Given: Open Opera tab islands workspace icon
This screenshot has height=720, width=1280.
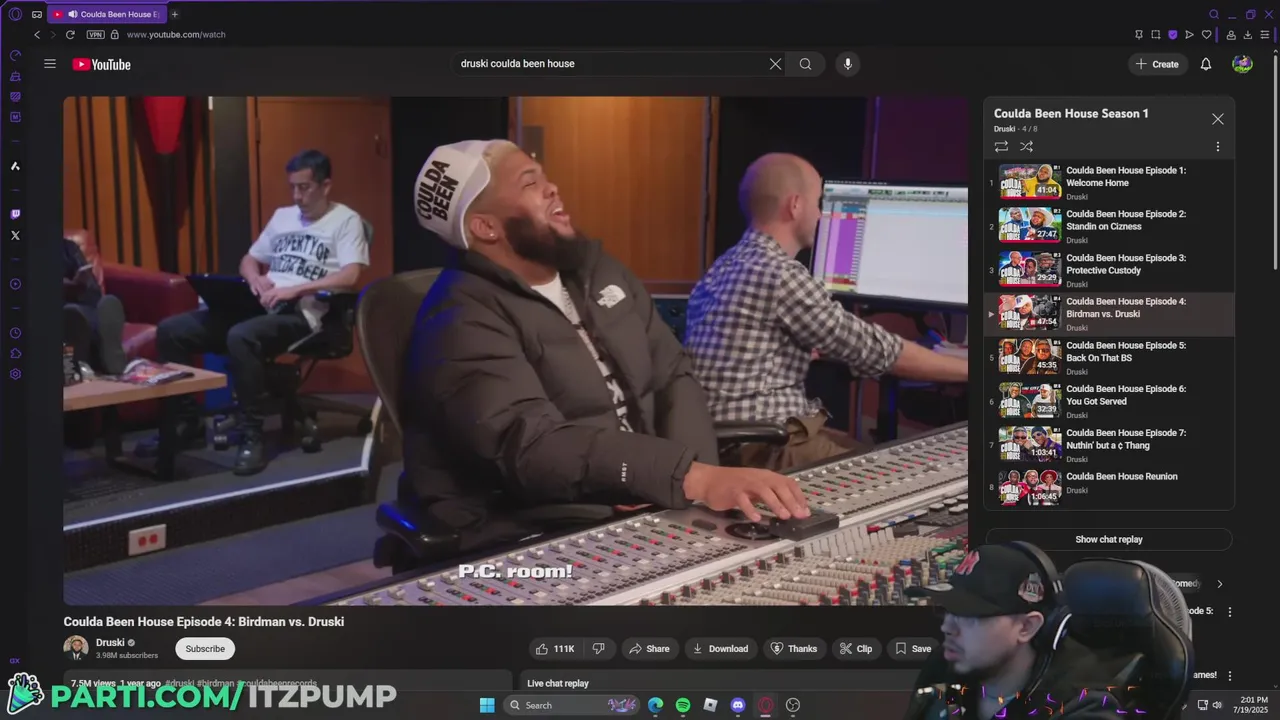Looking at the screenshot, I should (x=37, y=14).
